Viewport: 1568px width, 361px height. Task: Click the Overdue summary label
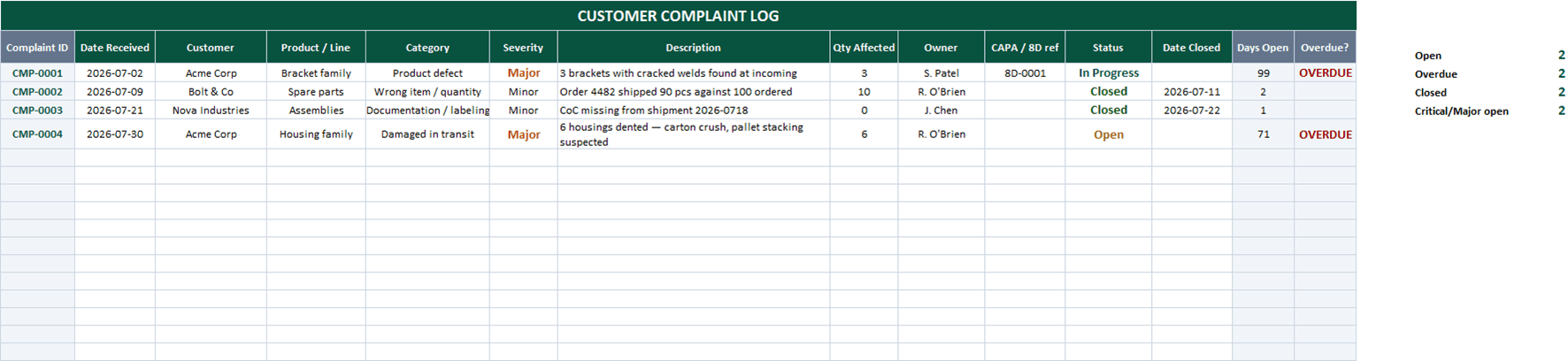click(x=1435, y=74)
